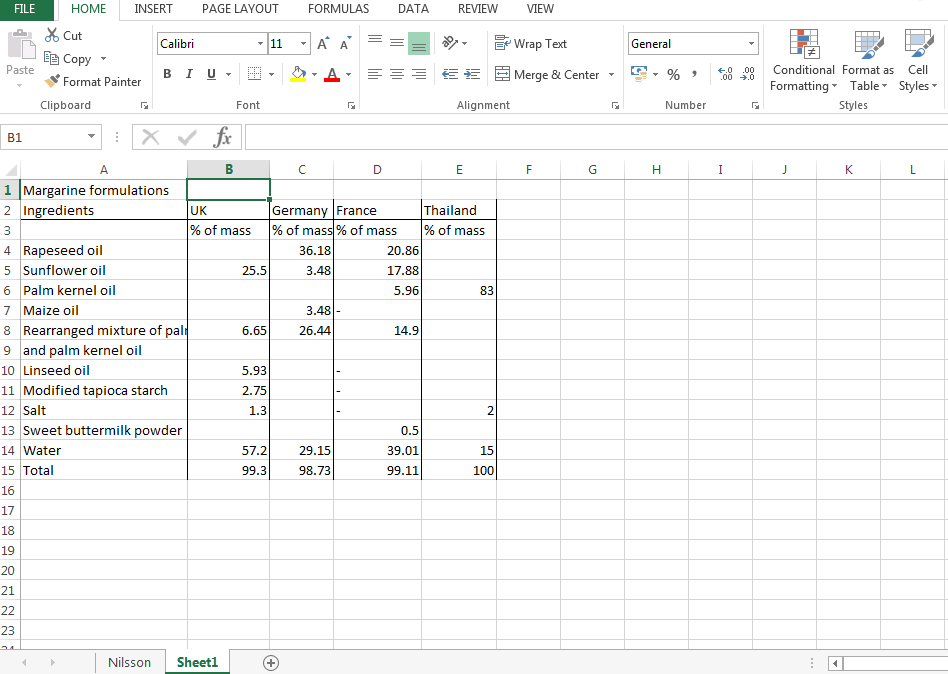Decrease the cell indent
The height and width of the screenshot is (674, 948).
coord(450,74)
